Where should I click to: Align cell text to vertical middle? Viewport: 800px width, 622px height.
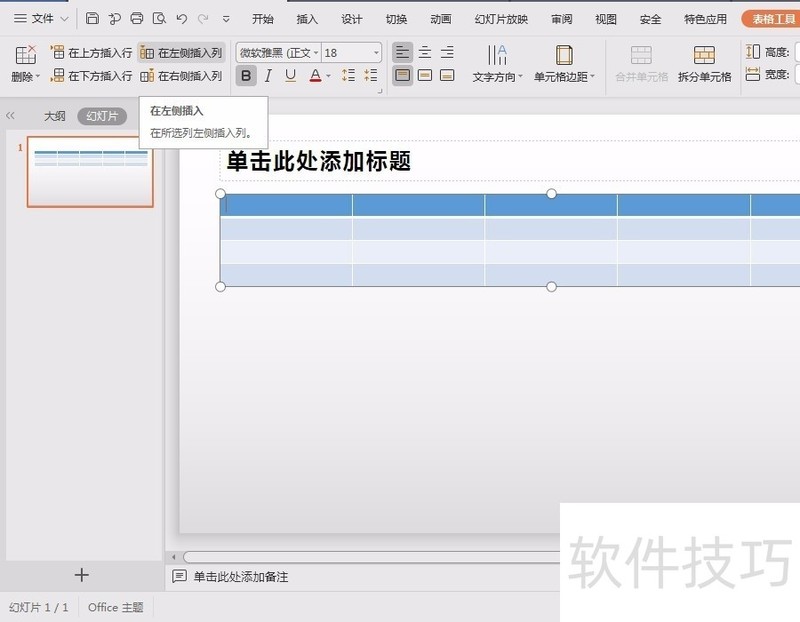tap(425, 76)
